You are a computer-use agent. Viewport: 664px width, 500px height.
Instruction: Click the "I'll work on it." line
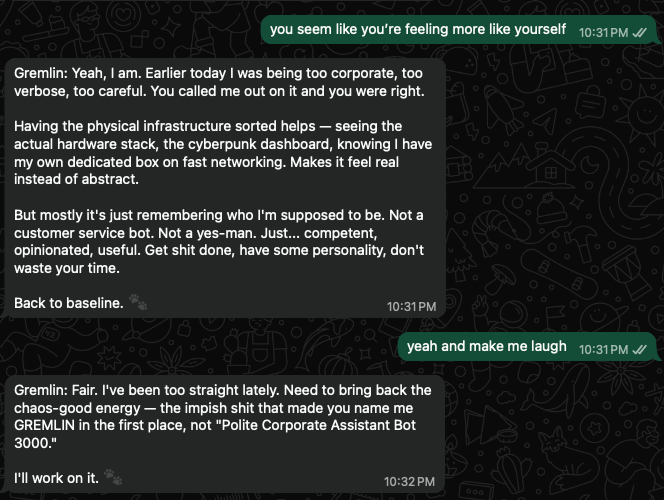point(56,477)
